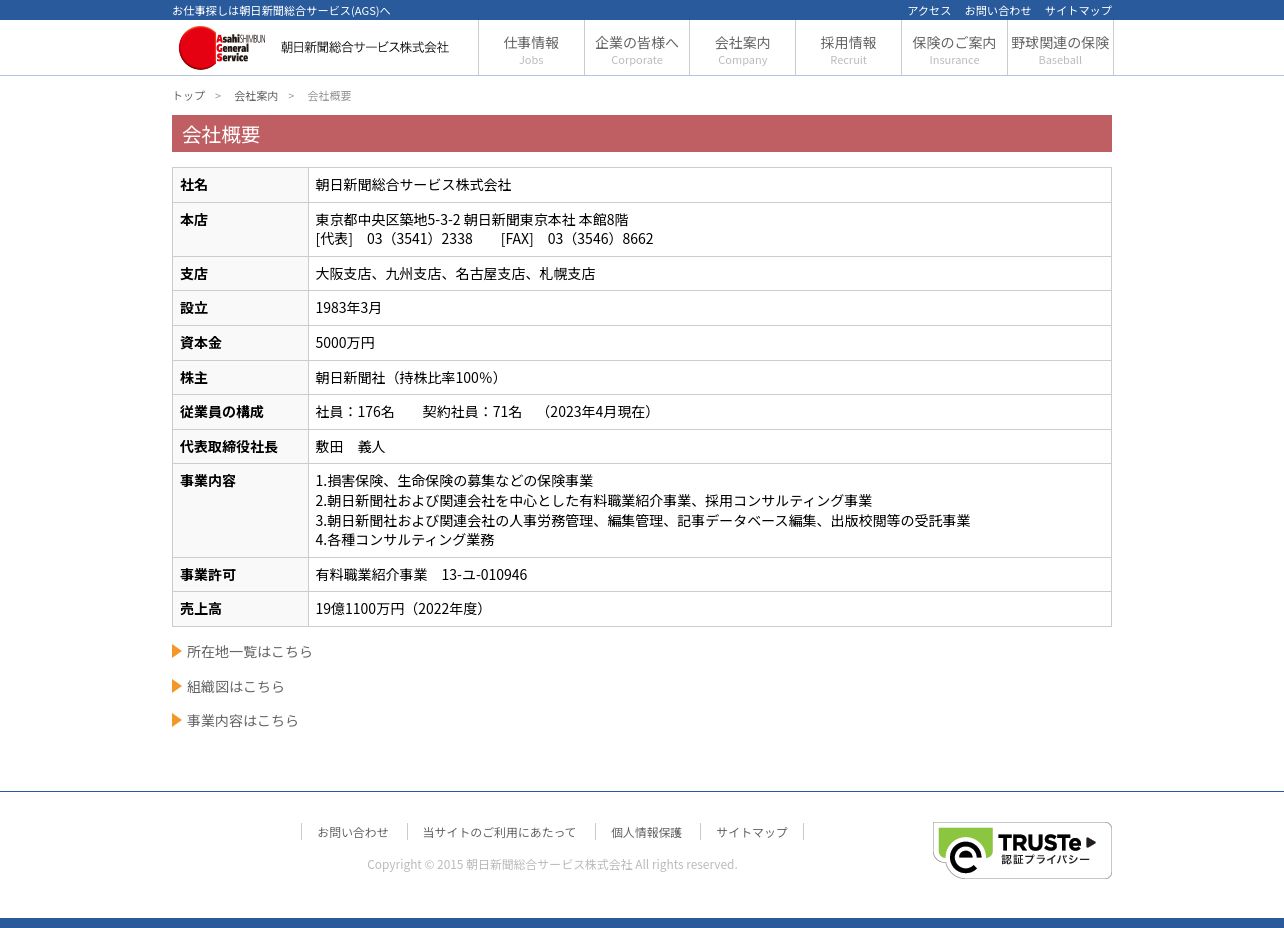Click the orange arrow beside 組織図はこちら
The width and height of the screenshot is (1284, 928).
click(x=177, y=686)
